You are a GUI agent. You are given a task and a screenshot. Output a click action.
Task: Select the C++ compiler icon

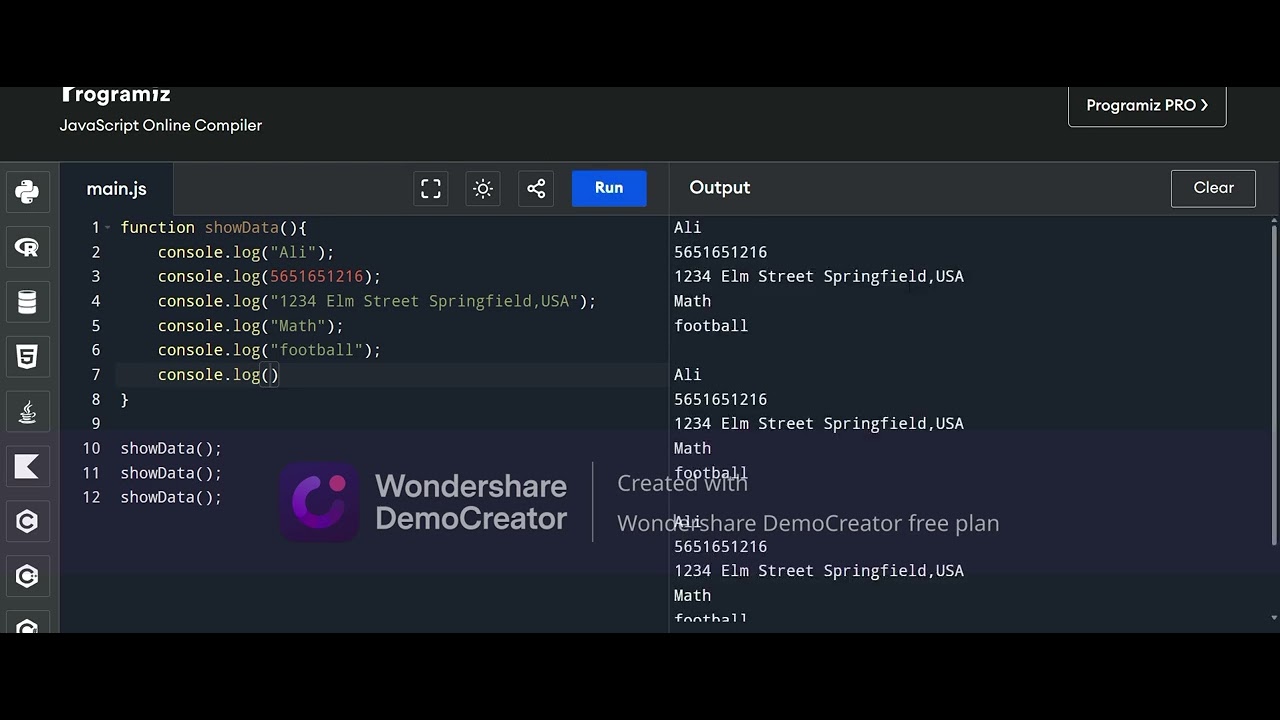pyautogui.click(x=27, y=576)
